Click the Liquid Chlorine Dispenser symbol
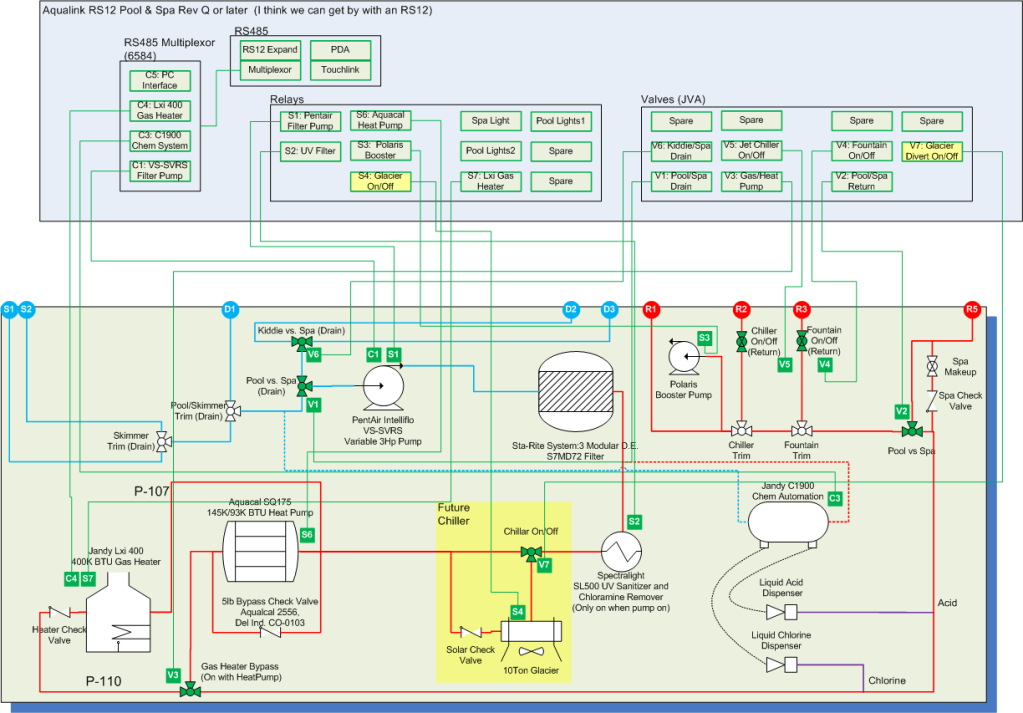 782,665
